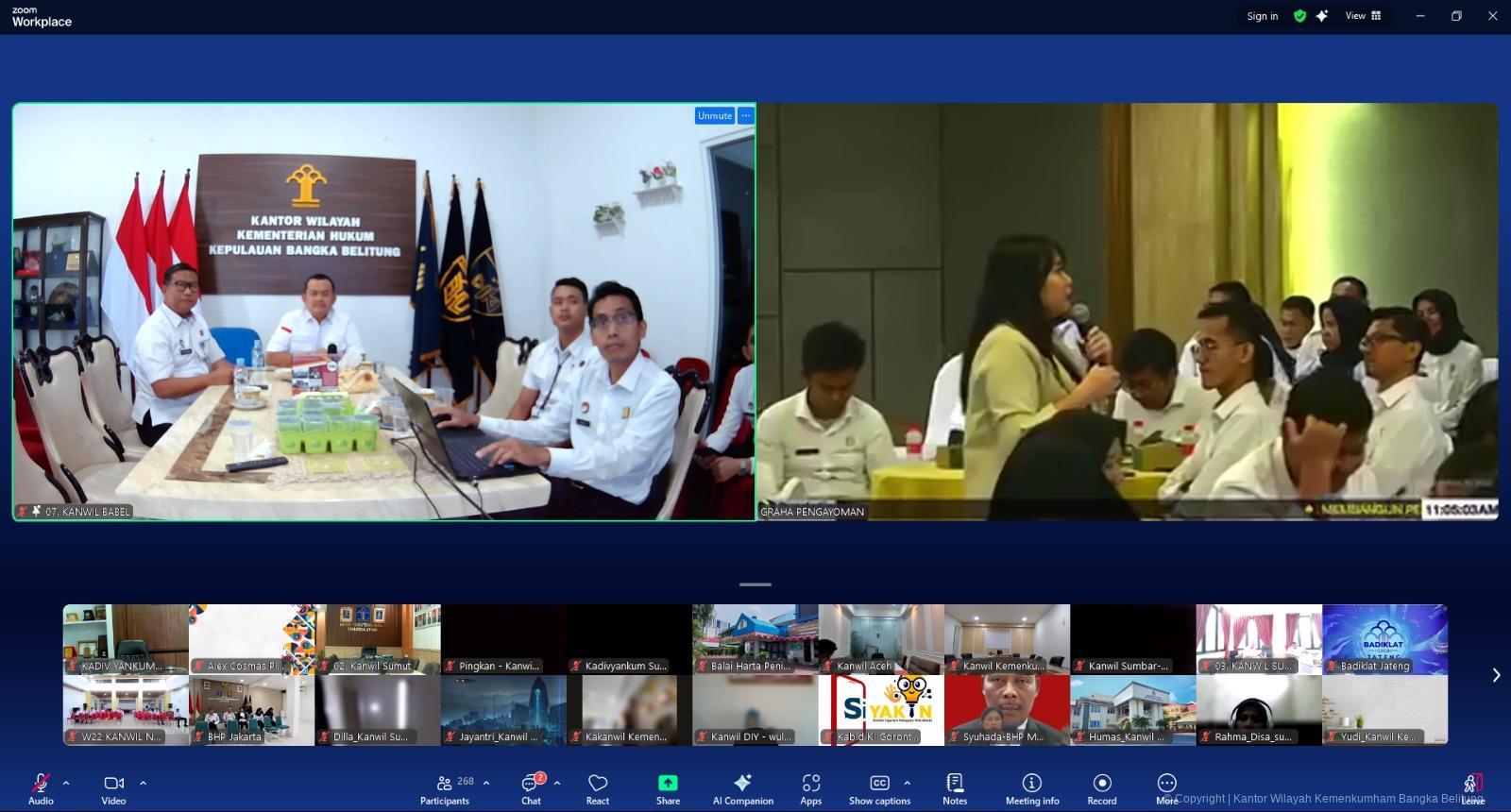This screenshot has height=812, width=1511.
Task: Open the React emoji menu
Action: coord(598,789)
